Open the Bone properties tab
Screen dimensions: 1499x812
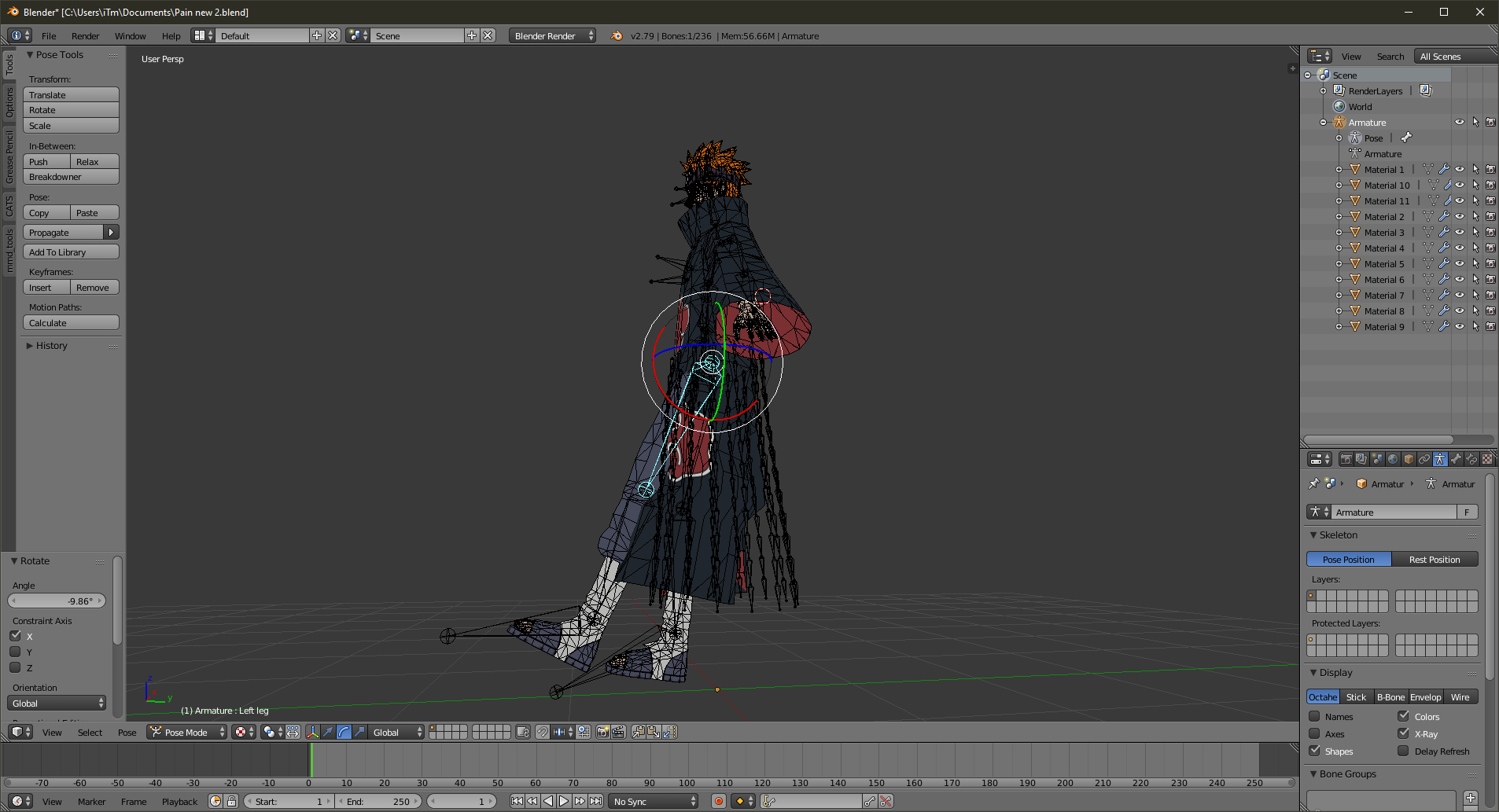pyautogui.click(x=1456, y=459)
